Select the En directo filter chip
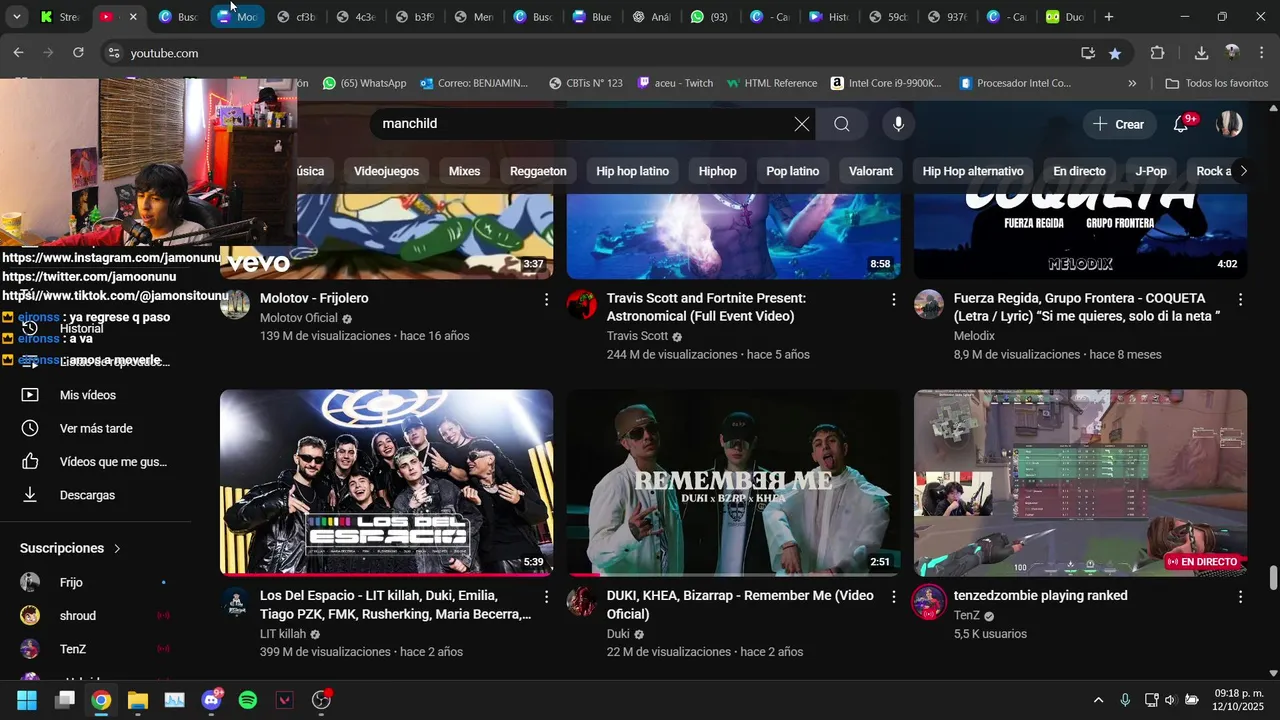The height and width of the screenshot is (720, 1280). [x=1079, y=171]
